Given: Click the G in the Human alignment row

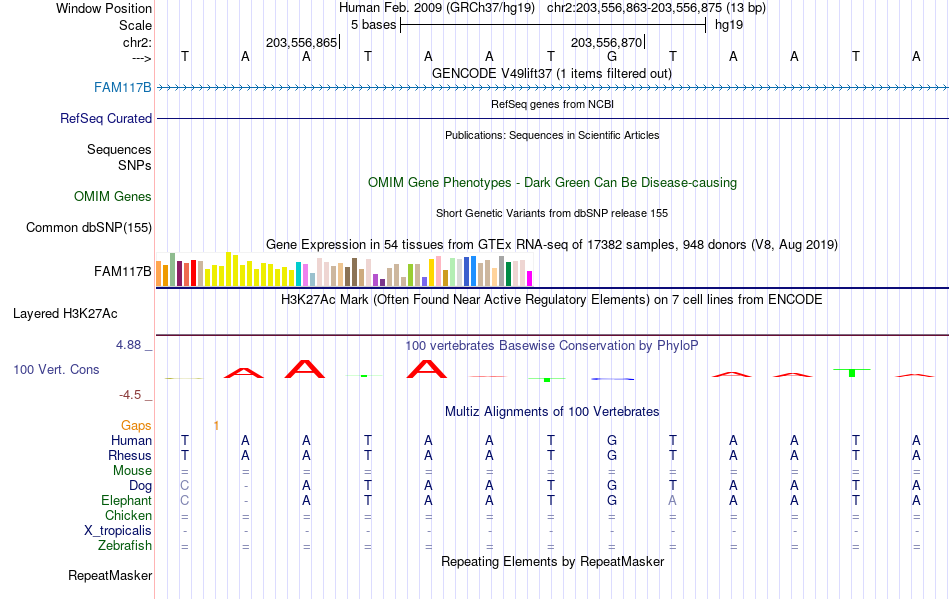Looking at the screenshot, I should coord(612,440).
